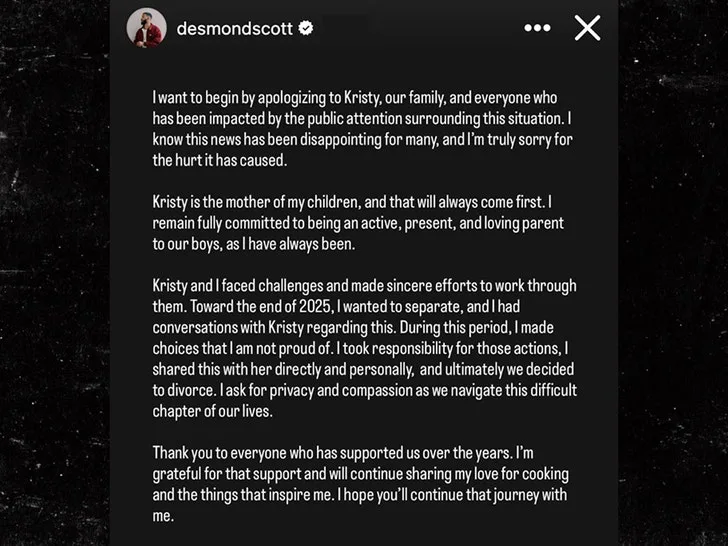Image resolution: width=728 pixels, height=546 pixels.
Task: Select the 'grateful for that support' line
Action: point(361,474)
